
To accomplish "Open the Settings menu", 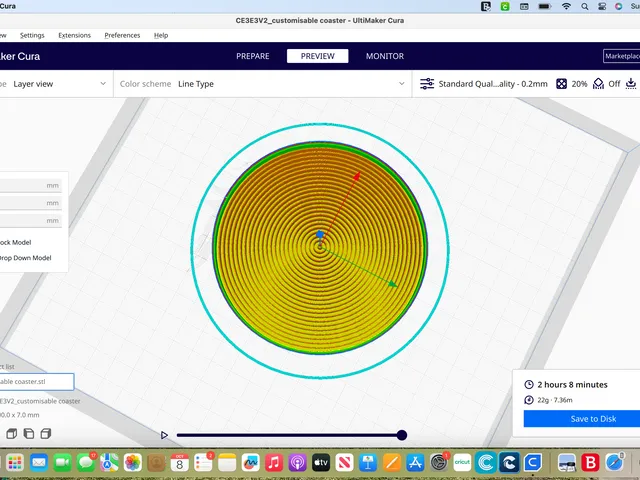I will 32,35.
